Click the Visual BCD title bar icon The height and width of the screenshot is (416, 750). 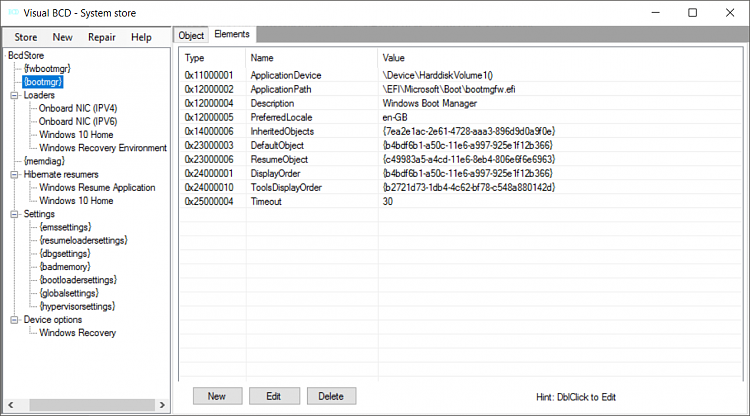pos(14,12)
